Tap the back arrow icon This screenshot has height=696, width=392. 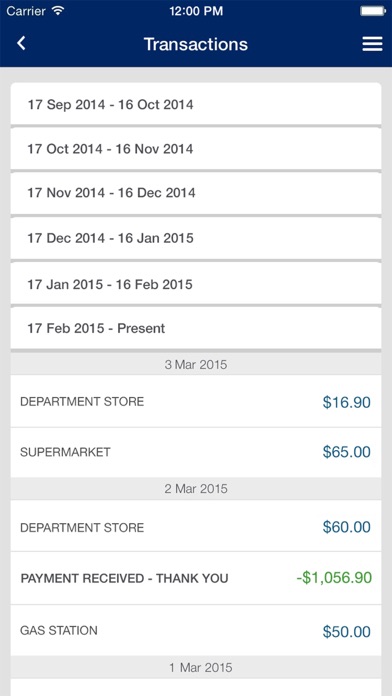(x=21, y=44)
